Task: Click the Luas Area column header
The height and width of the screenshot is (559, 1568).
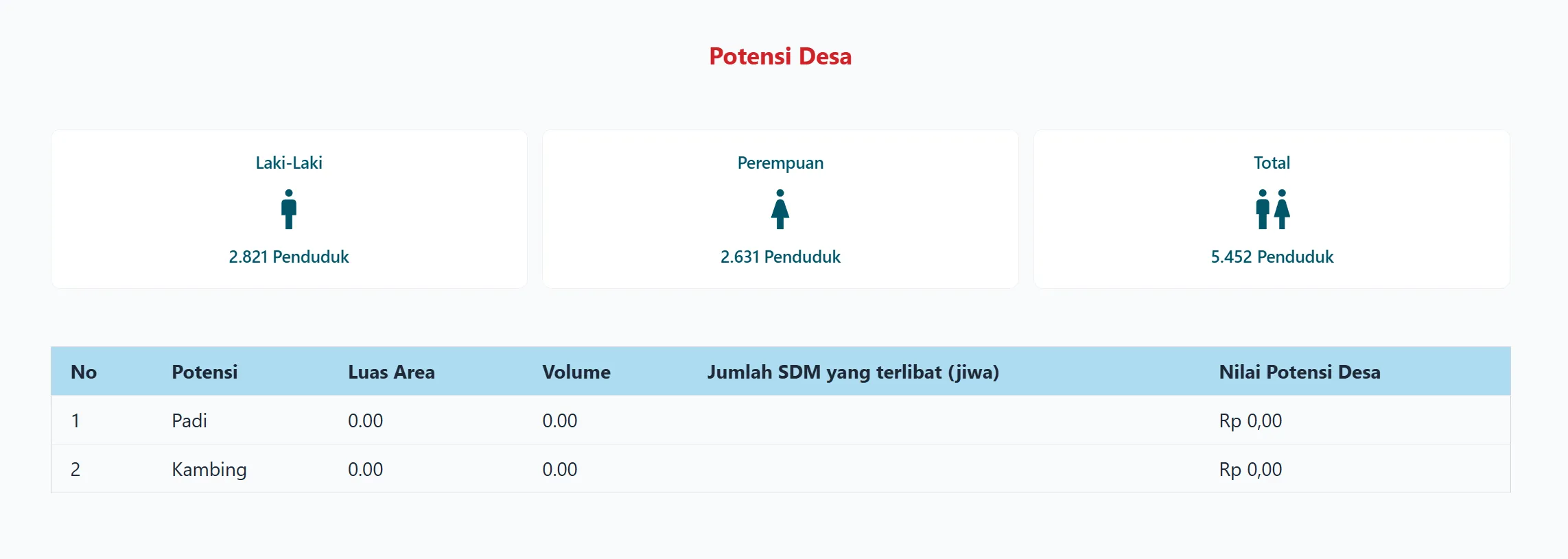Action: pyautogui.click(x=391, y=372)
